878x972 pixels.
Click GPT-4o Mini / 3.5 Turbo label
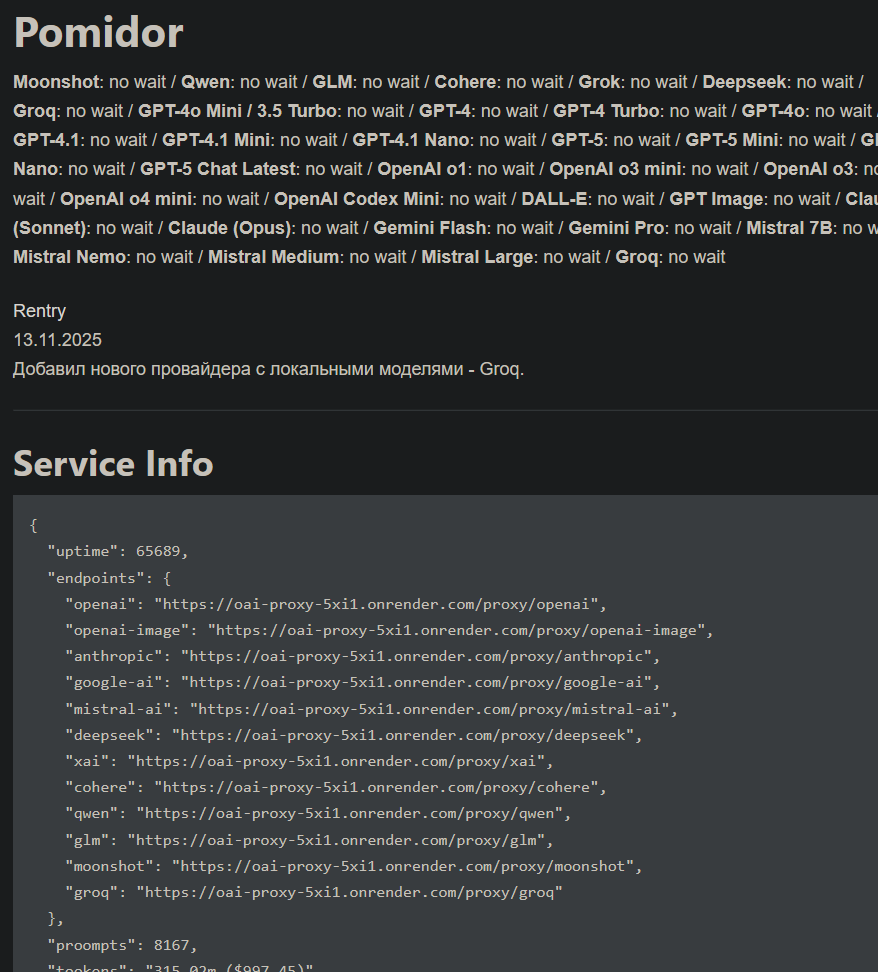point(237,111)
